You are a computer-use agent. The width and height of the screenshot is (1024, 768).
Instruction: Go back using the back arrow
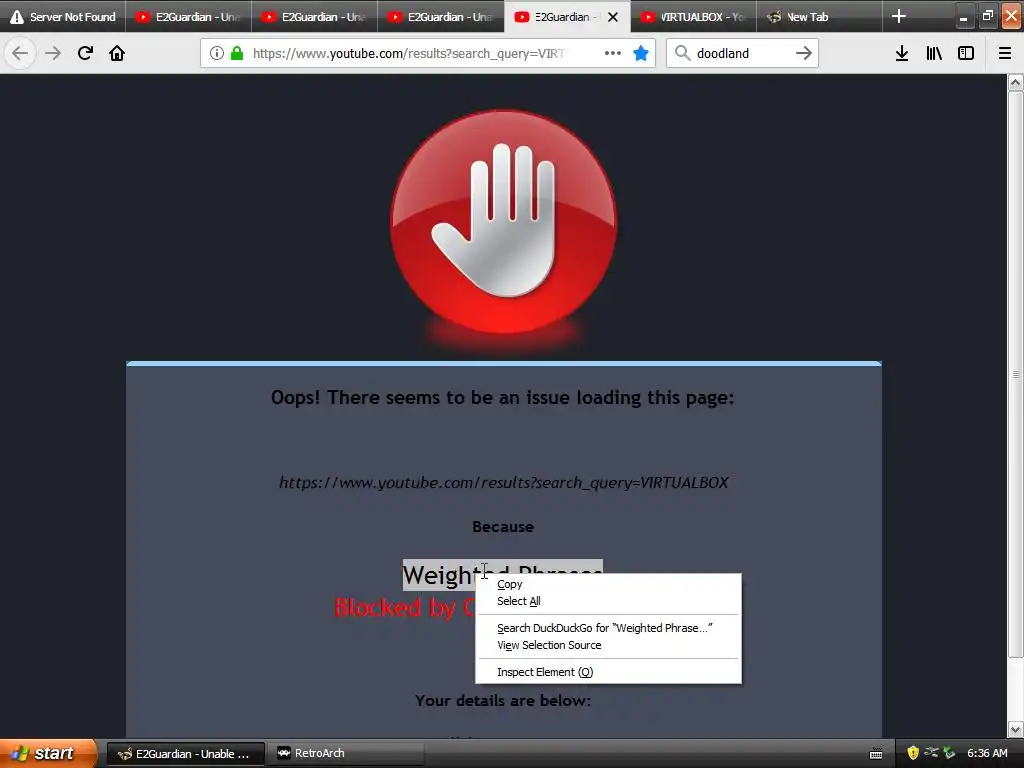pyautogui.click(x=20, y=53)
